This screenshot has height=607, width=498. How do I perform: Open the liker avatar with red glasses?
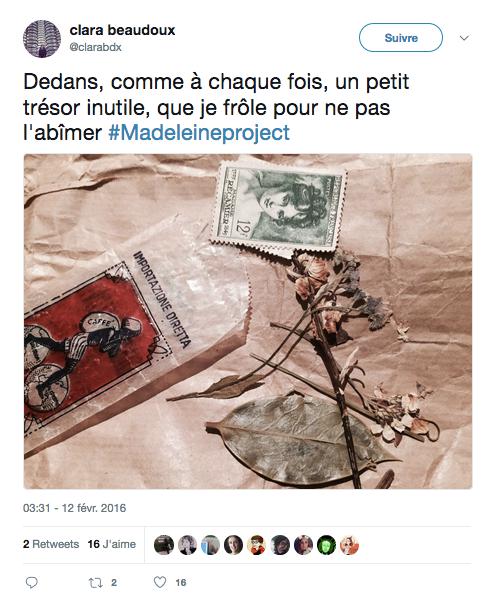tap(257, 545)
